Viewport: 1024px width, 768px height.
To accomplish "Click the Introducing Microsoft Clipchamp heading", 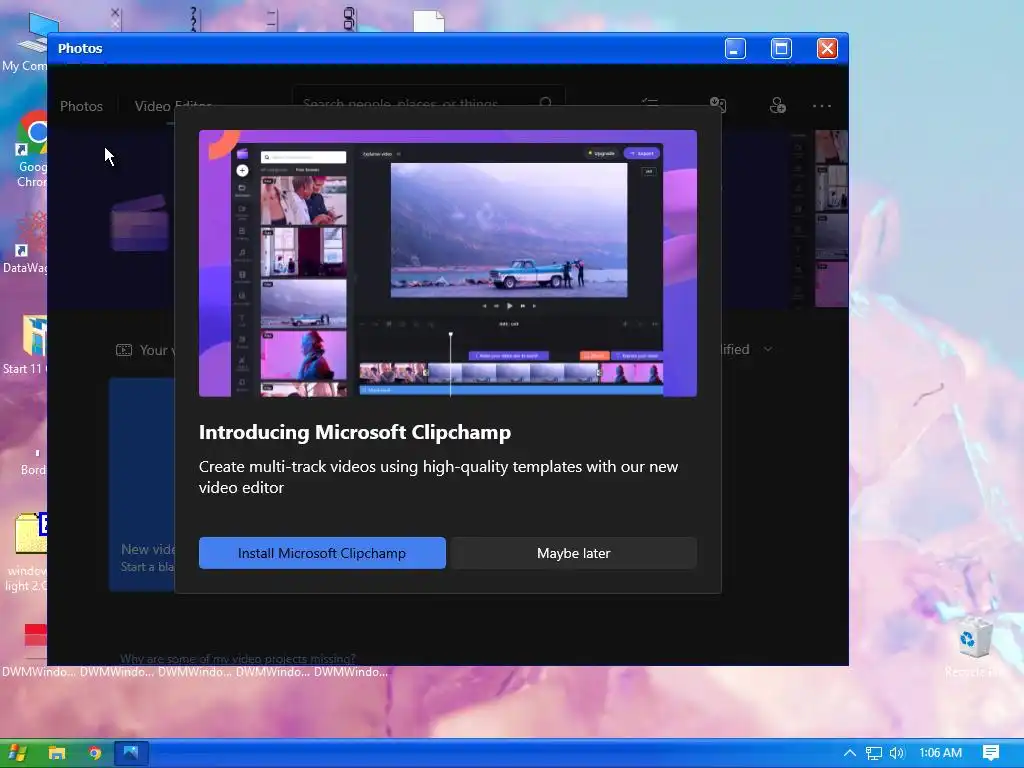I will [355, 432].
